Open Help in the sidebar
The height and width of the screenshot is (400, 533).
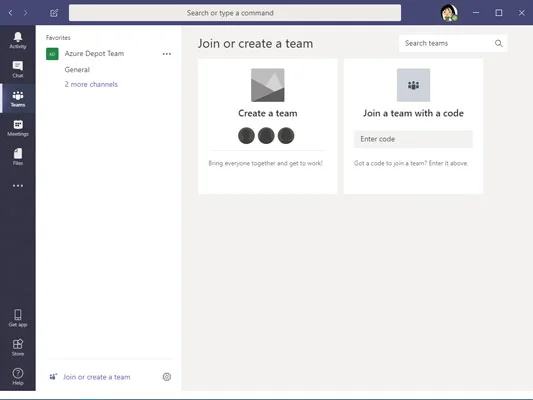[18, 377]
